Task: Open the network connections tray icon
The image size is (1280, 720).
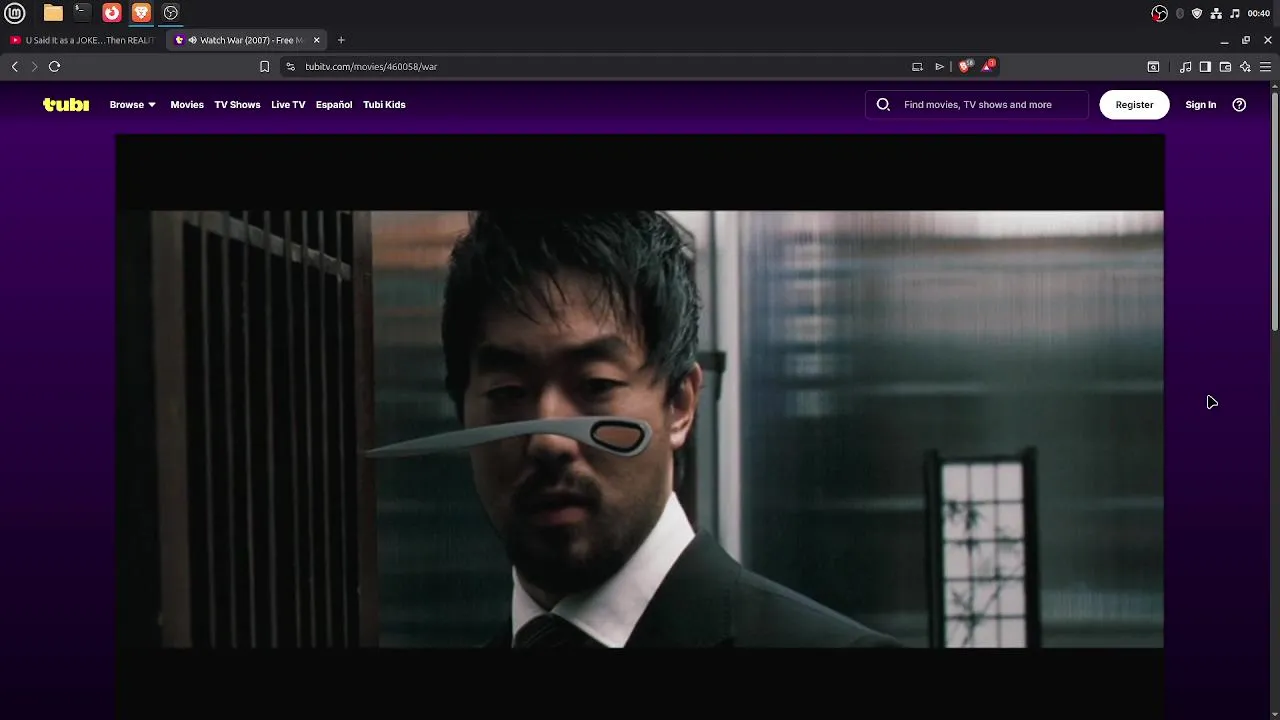Action: click(x=1216, y=13)
